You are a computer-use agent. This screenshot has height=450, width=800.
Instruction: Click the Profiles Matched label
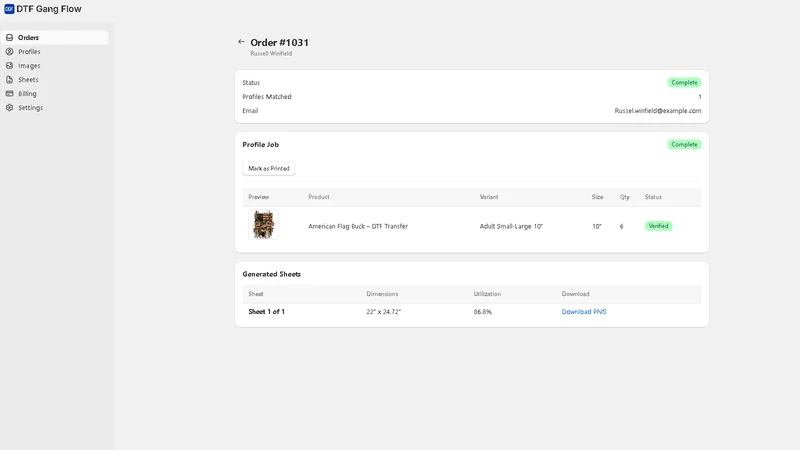coord(267,97)
